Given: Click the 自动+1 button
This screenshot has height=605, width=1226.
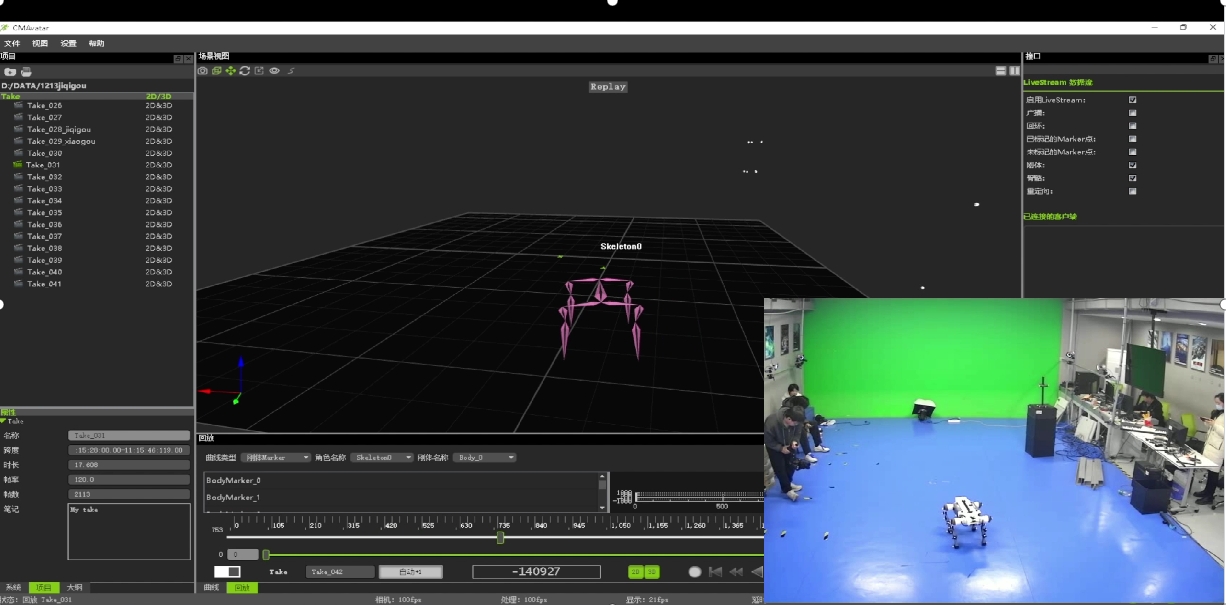Looking at the screenshot, I should coord(410,572).
